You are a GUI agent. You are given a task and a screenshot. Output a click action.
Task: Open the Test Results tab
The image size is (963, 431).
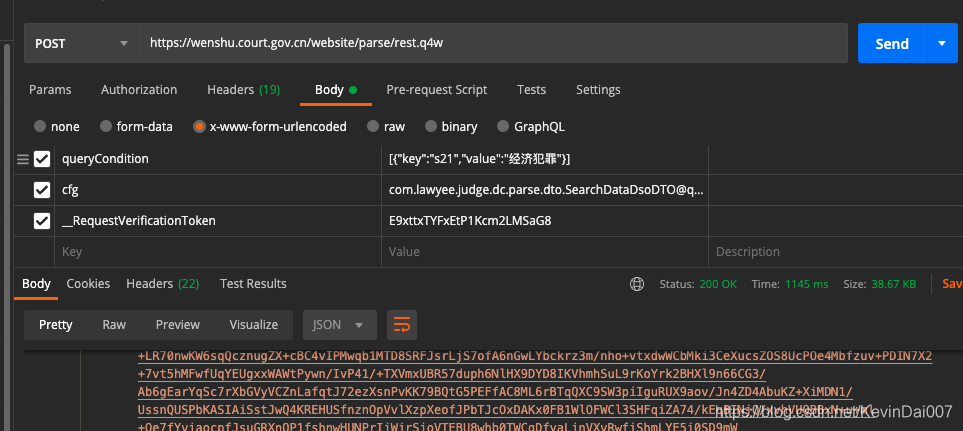point(253,284)
